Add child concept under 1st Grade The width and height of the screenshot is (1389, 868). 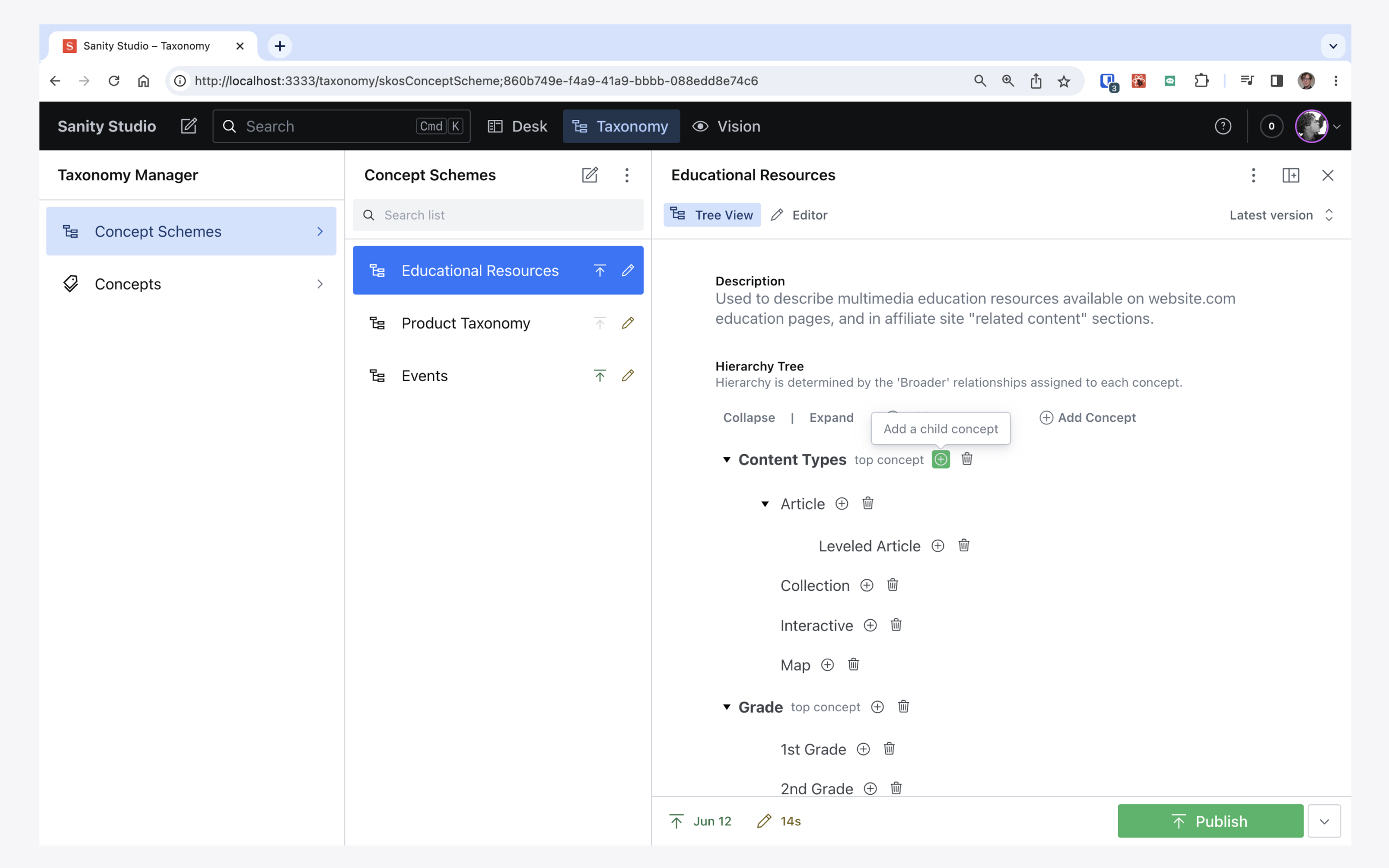click(863, 749)
